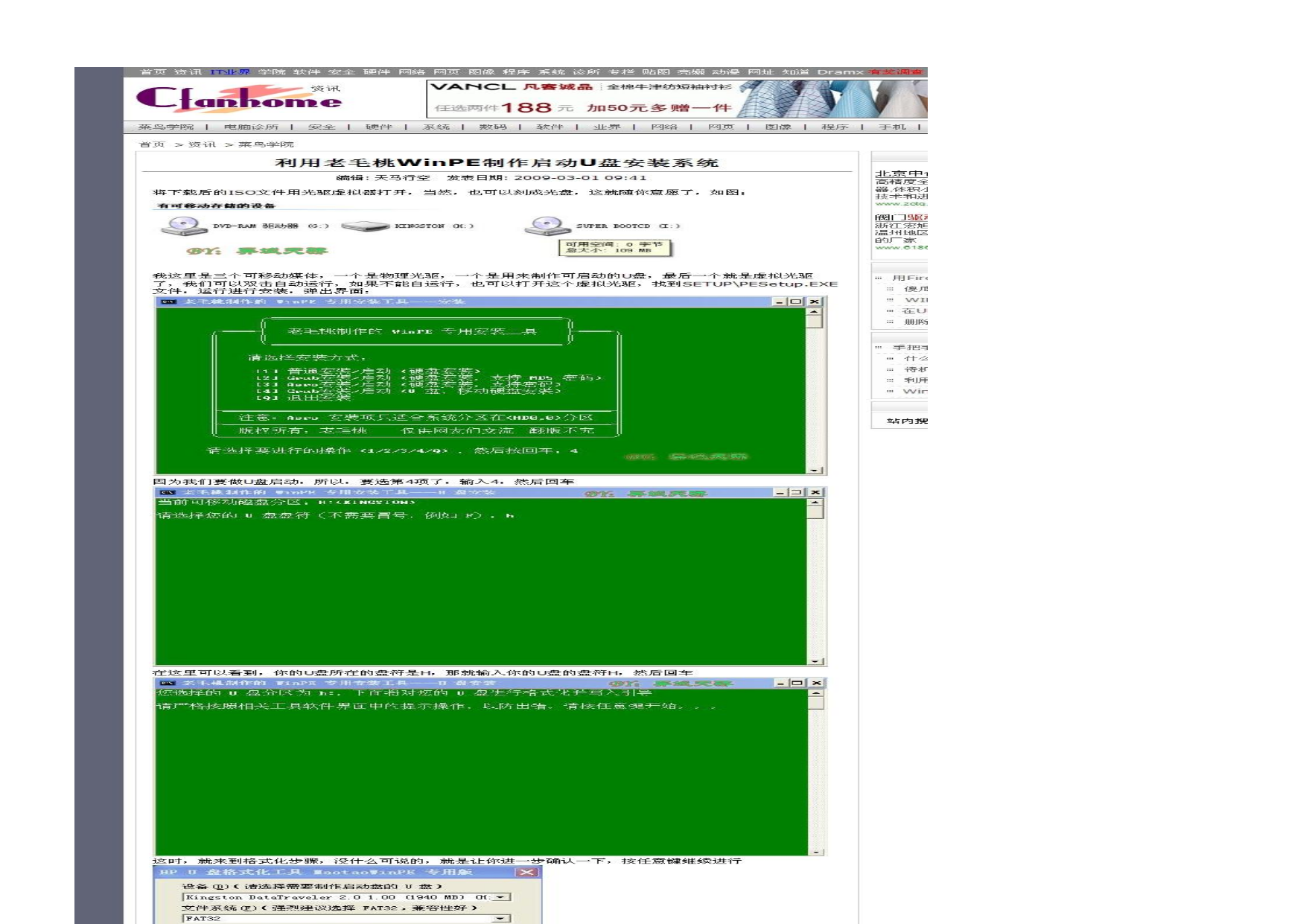This screenshot has width=1306, height=924.
Task: Click the KINGSTON (H:) removable drive icon
Action: pyautogui.click(x=366, y=226)
